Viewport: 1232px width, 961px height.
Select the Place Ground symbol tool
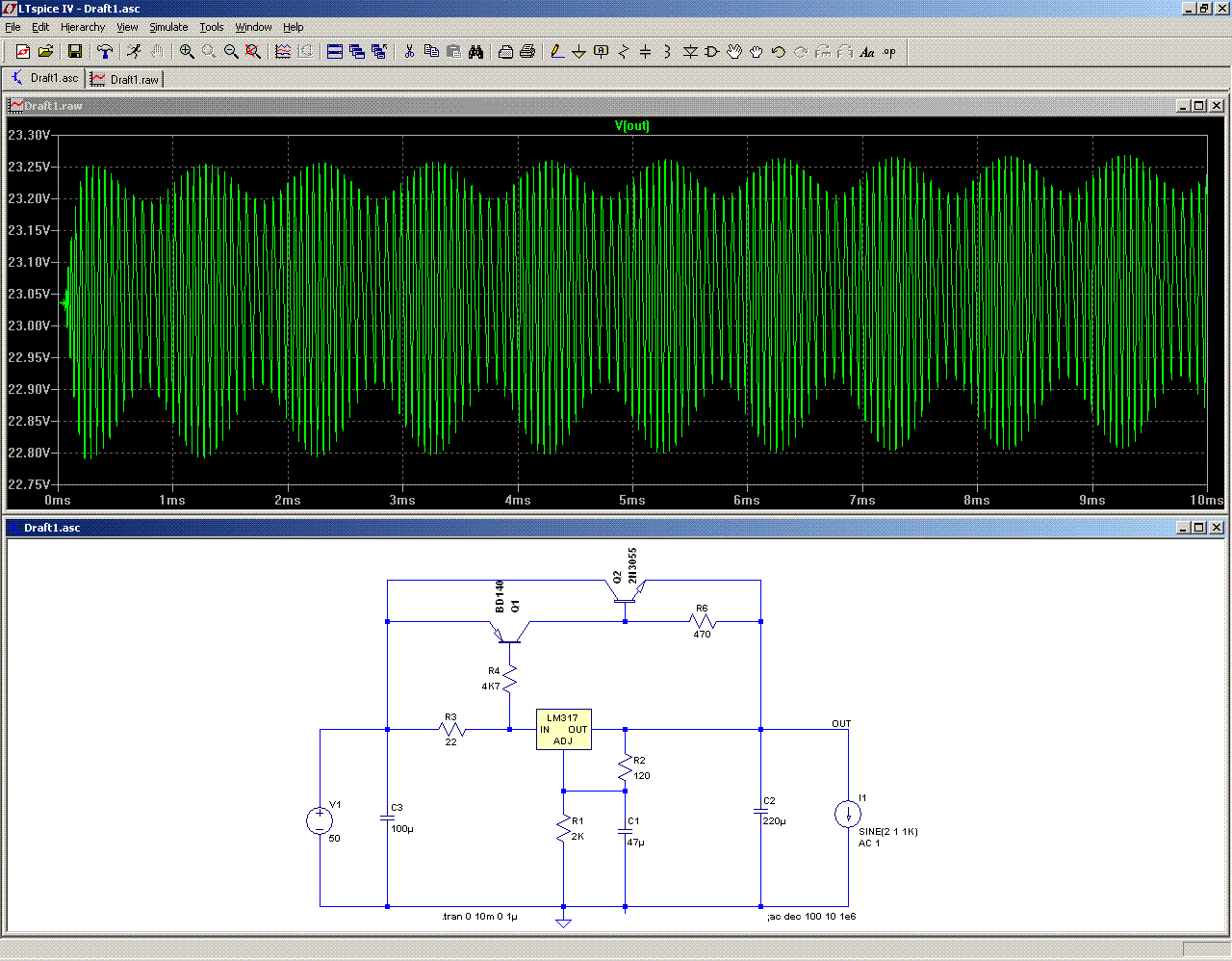pyautogui.click(x=578, y=52)
